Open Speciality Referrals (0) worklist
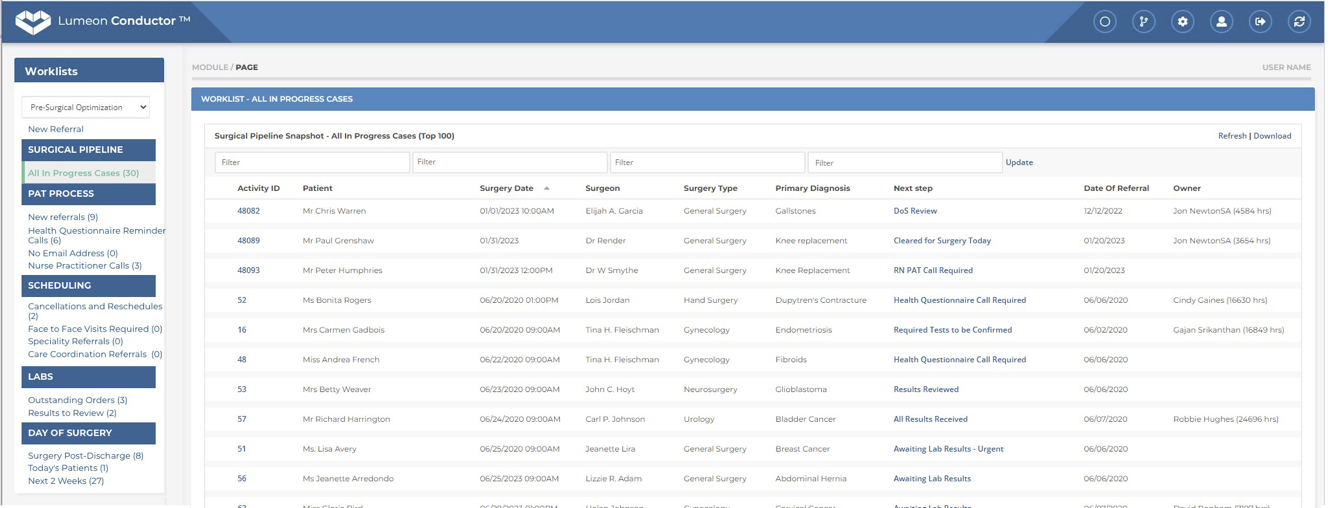The height and width of the screenshot is (508, 1330). point(76,342)
